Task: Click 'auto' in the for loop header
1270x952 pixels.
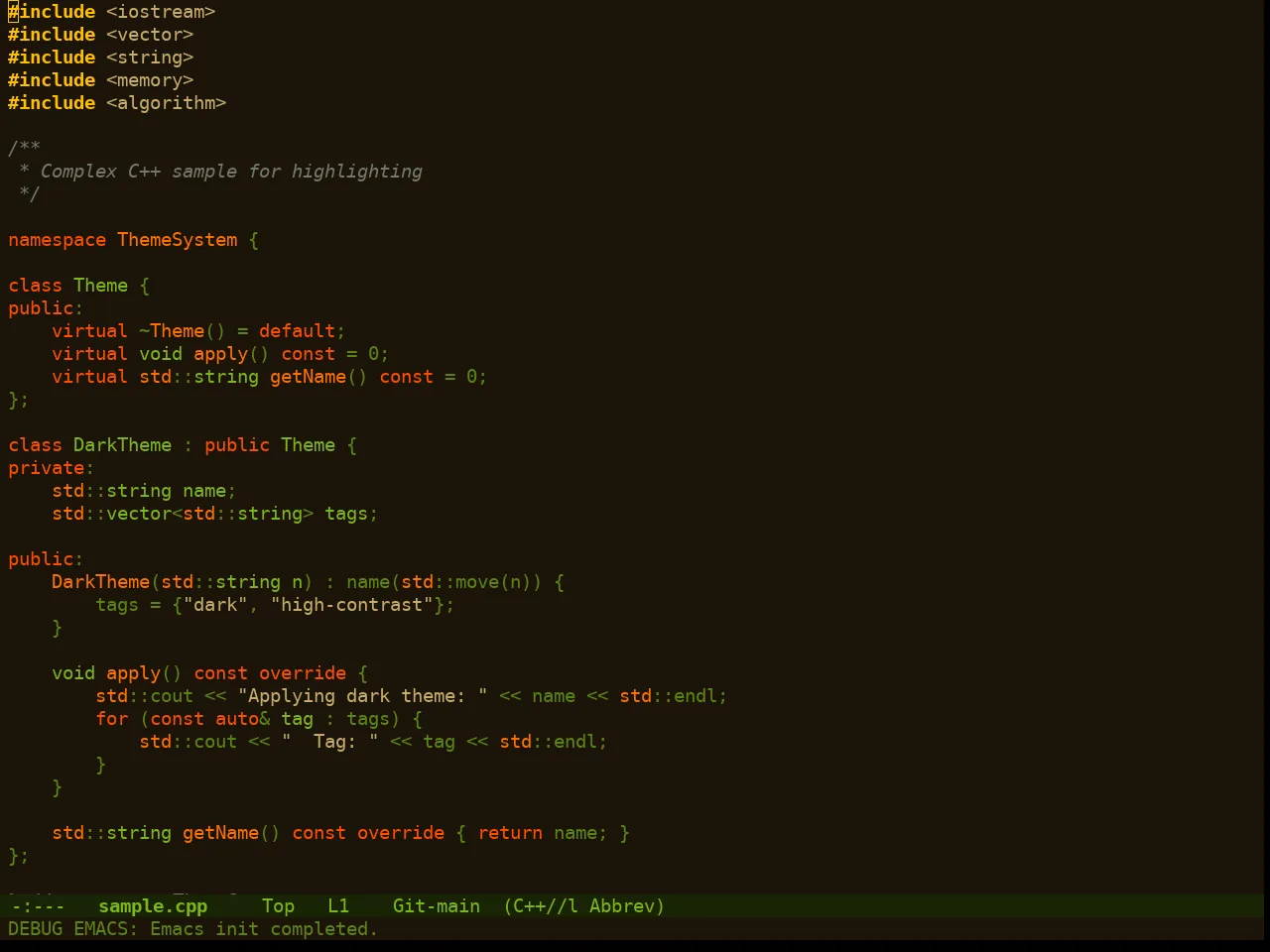Action: [x=237, y=719]
